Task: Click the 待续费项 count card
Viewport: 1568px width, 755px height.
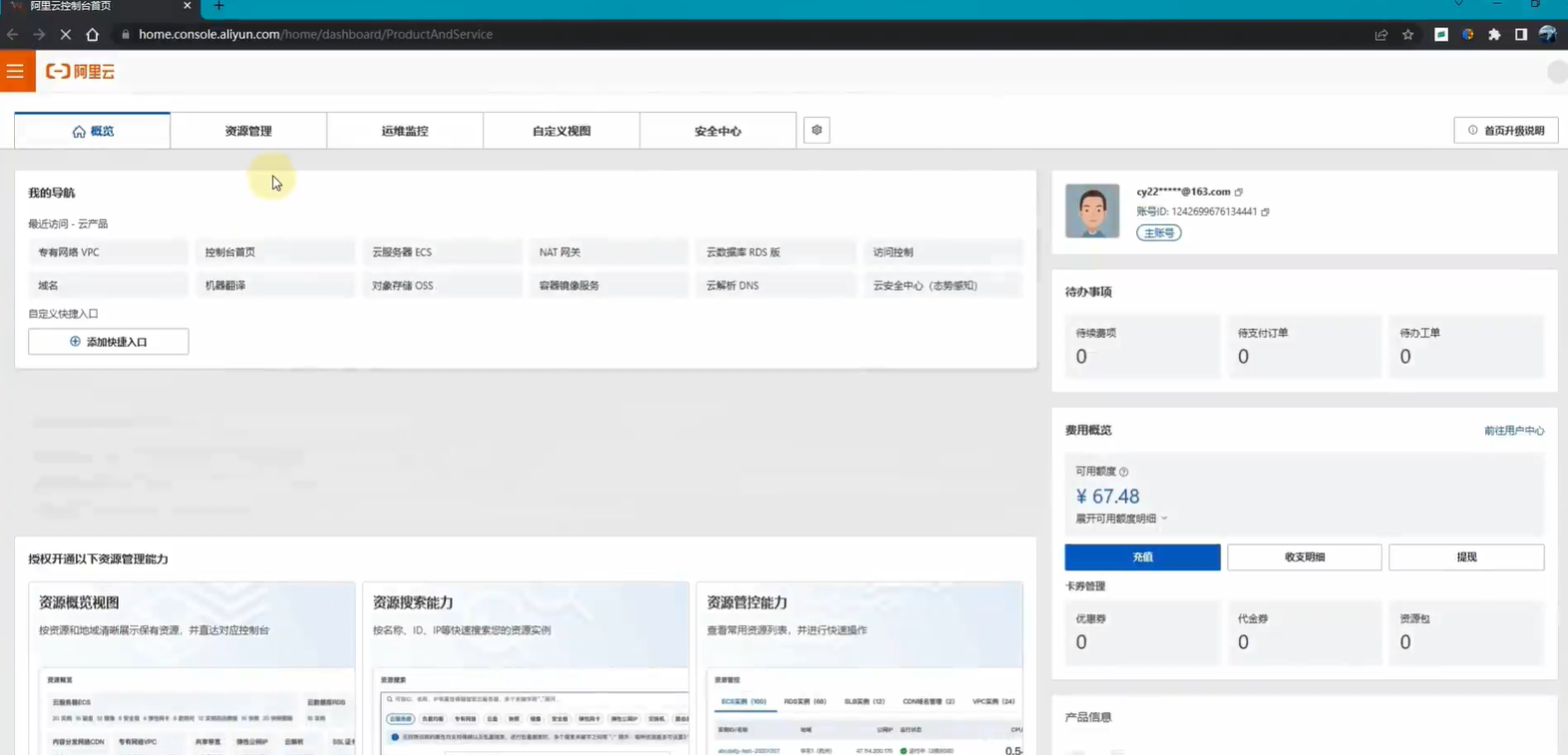Action: pos(1142,345)
